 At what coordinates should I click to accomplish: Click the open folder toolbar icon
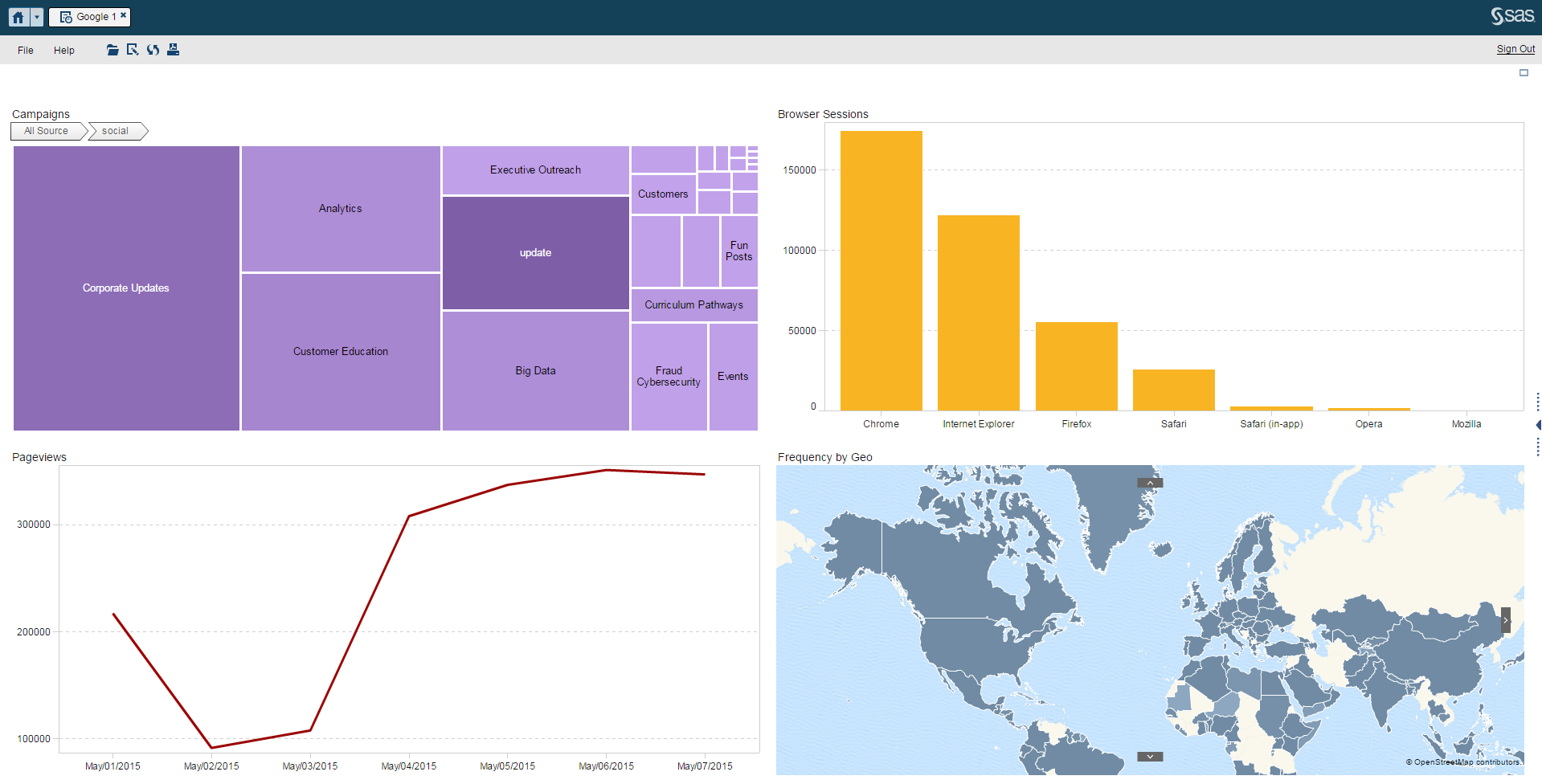coord(112,50)
